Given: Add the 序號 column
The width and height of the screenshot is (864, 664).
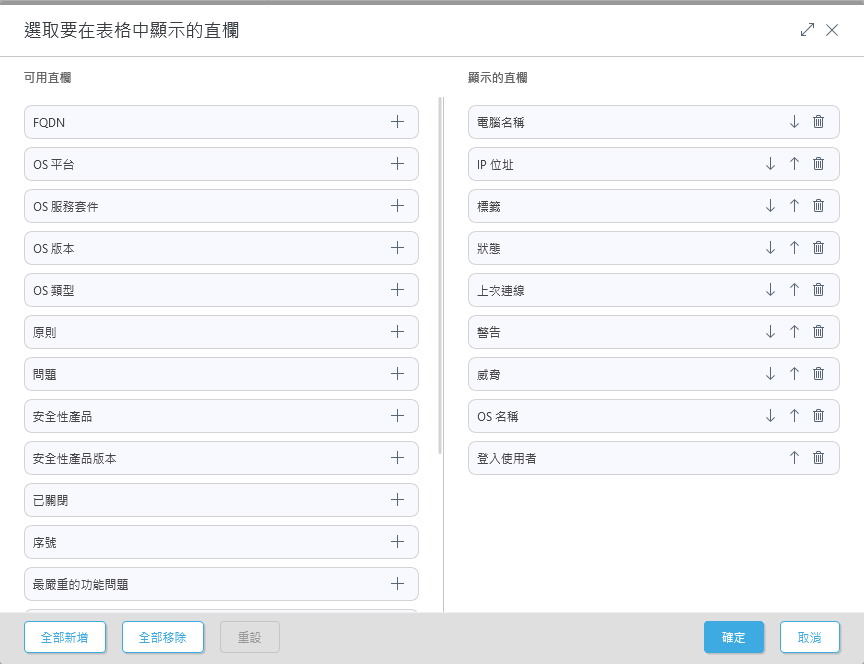Looking at the screenshot, I should coord(397,542).
